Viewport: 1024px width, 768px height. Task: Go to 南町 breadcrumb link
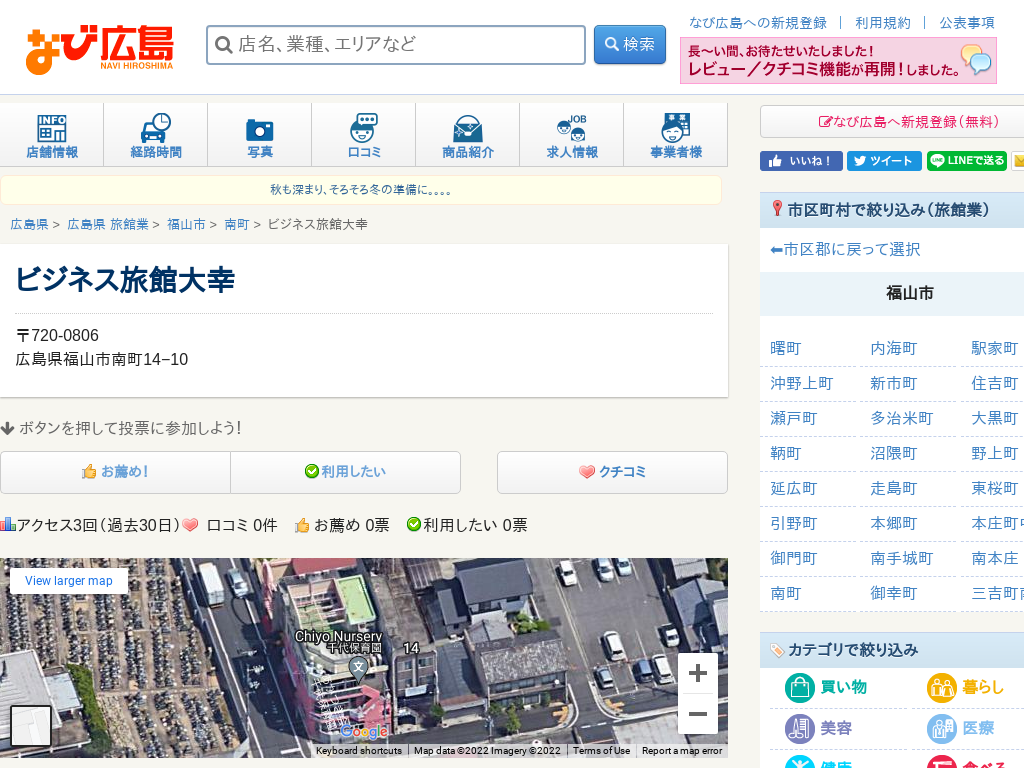point(237,224)
